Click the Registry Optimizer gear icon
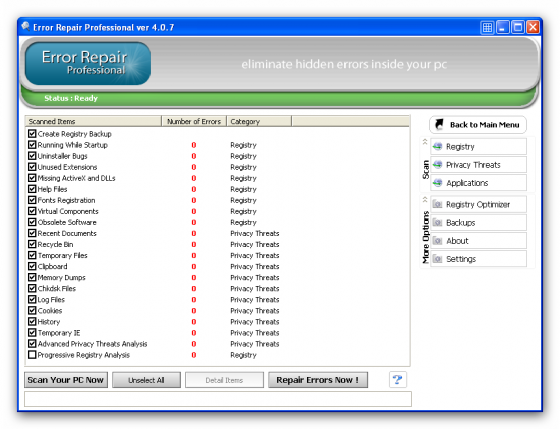 (x=438, y=204)
